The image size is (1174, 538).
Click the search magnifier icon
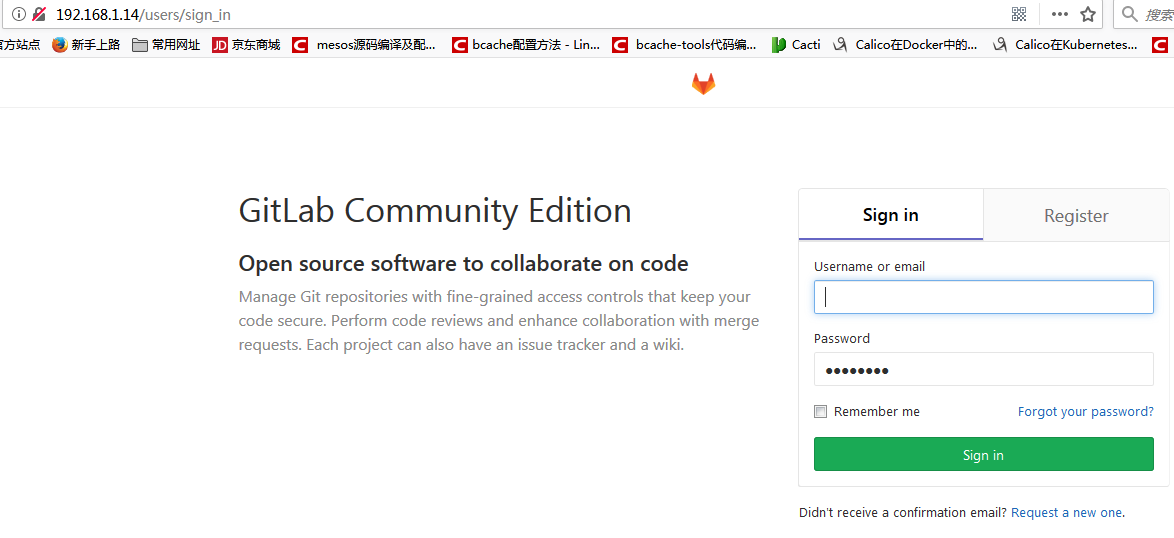(x=1129, y=13)
